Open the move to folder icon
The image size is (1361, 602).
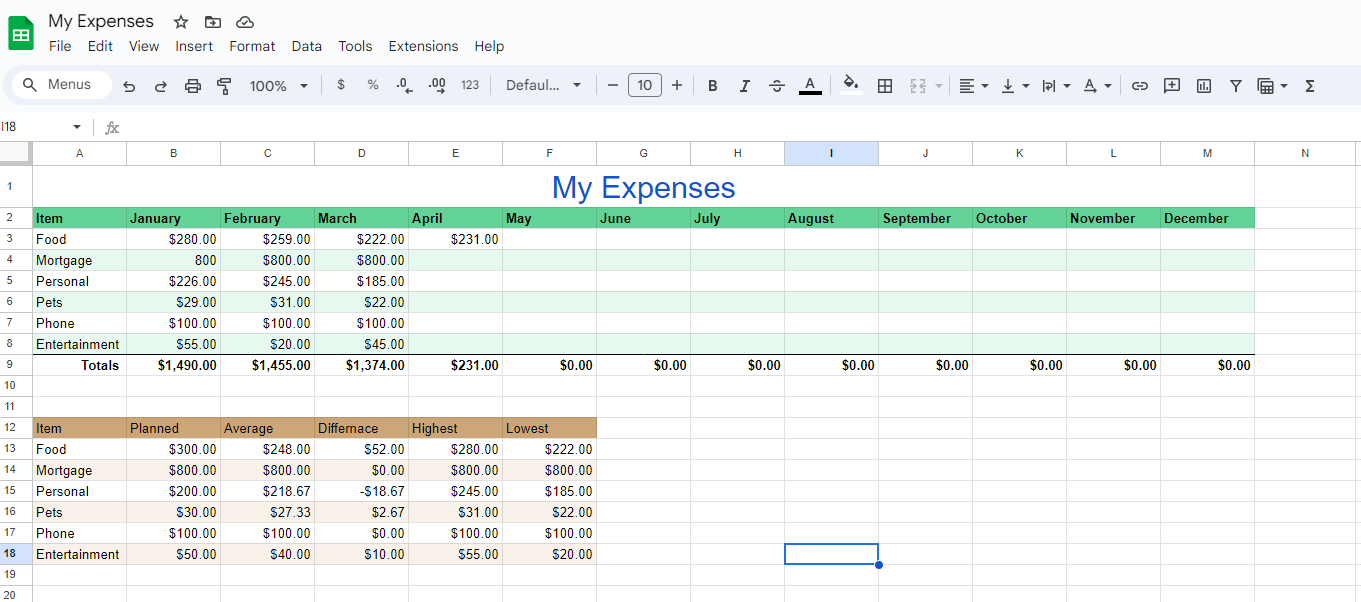pyautogui.click(x=213, y=22)
